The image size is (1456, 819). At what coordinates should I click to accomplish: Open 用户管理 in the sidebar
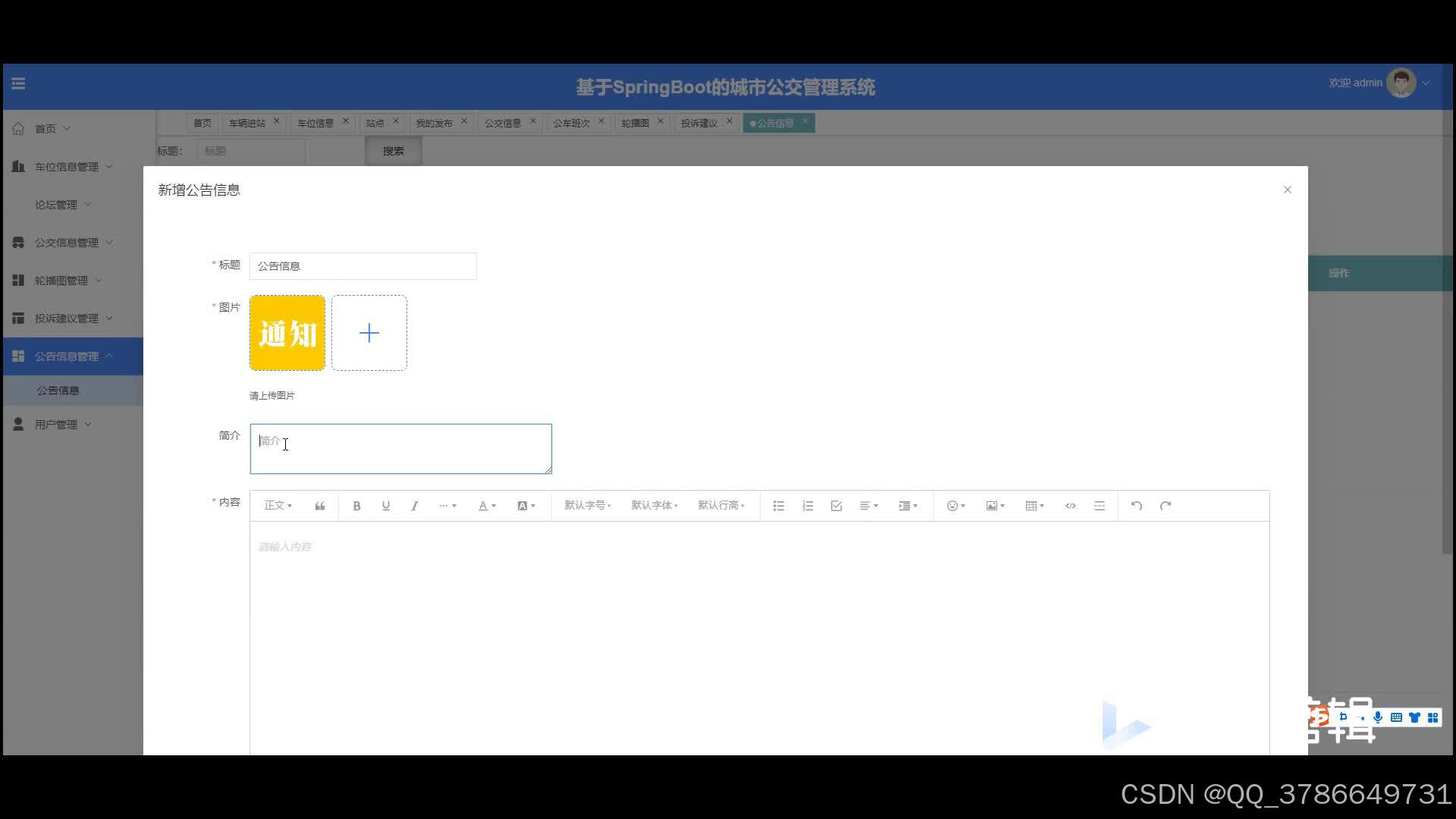tap(56, 425)
